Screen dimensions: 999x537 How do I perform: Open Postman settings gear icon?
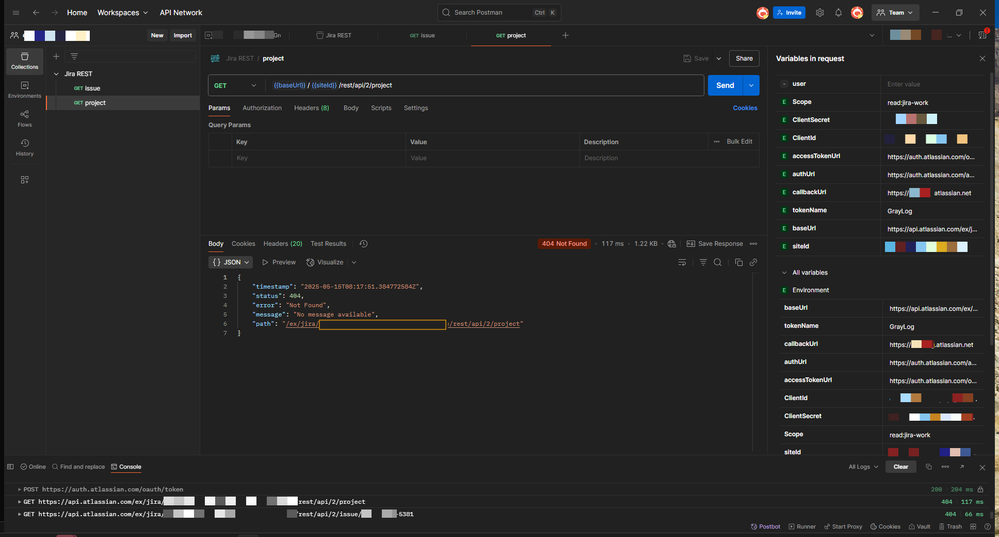820,13
